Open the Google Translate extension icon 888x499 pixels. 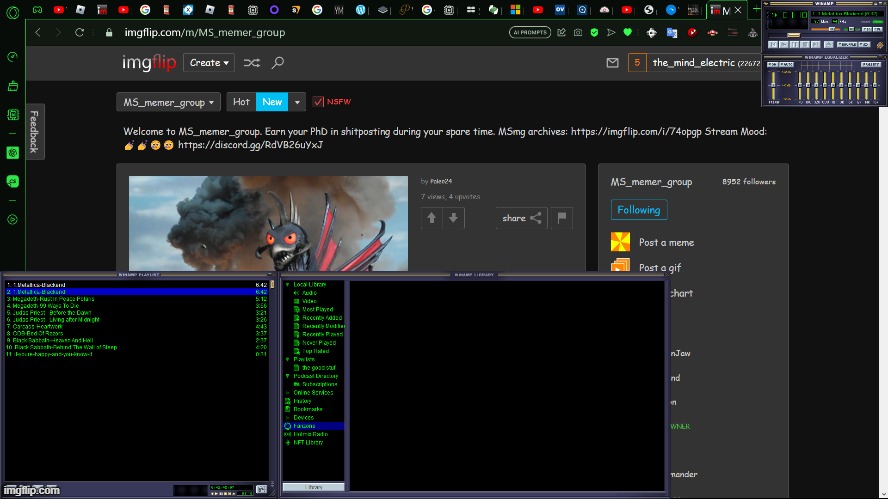click(x=672, y=32)
